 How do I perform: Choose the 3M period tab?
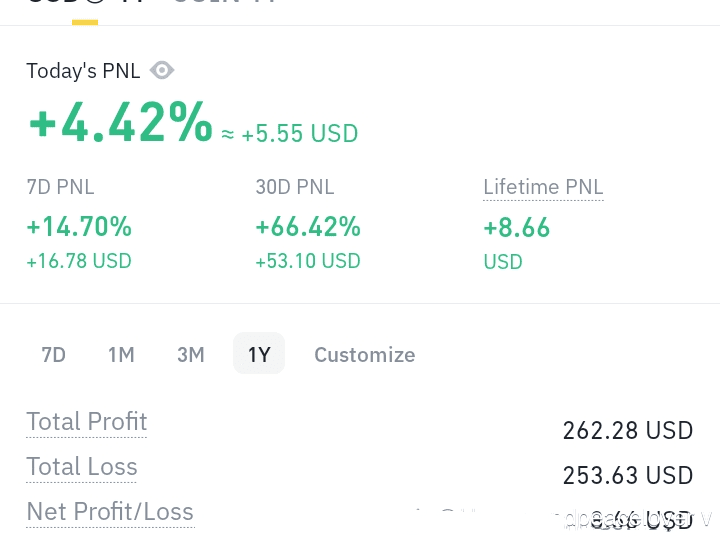click(190, 354)
